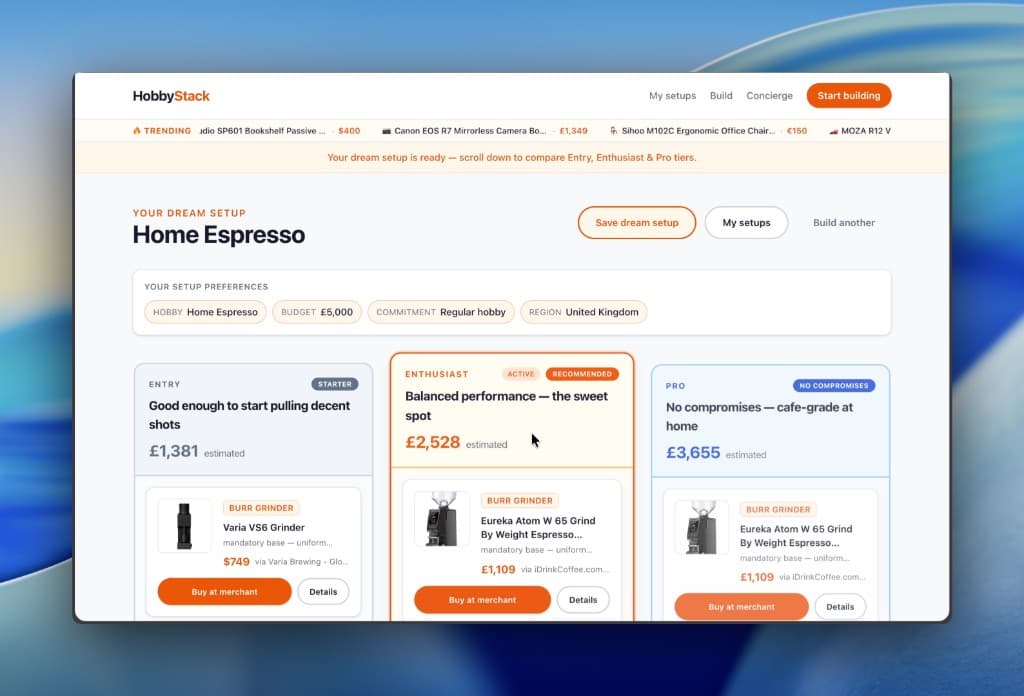Click the chair icon in trending bar
Viewport: 1024px width, 696px height.
[614, 131]
